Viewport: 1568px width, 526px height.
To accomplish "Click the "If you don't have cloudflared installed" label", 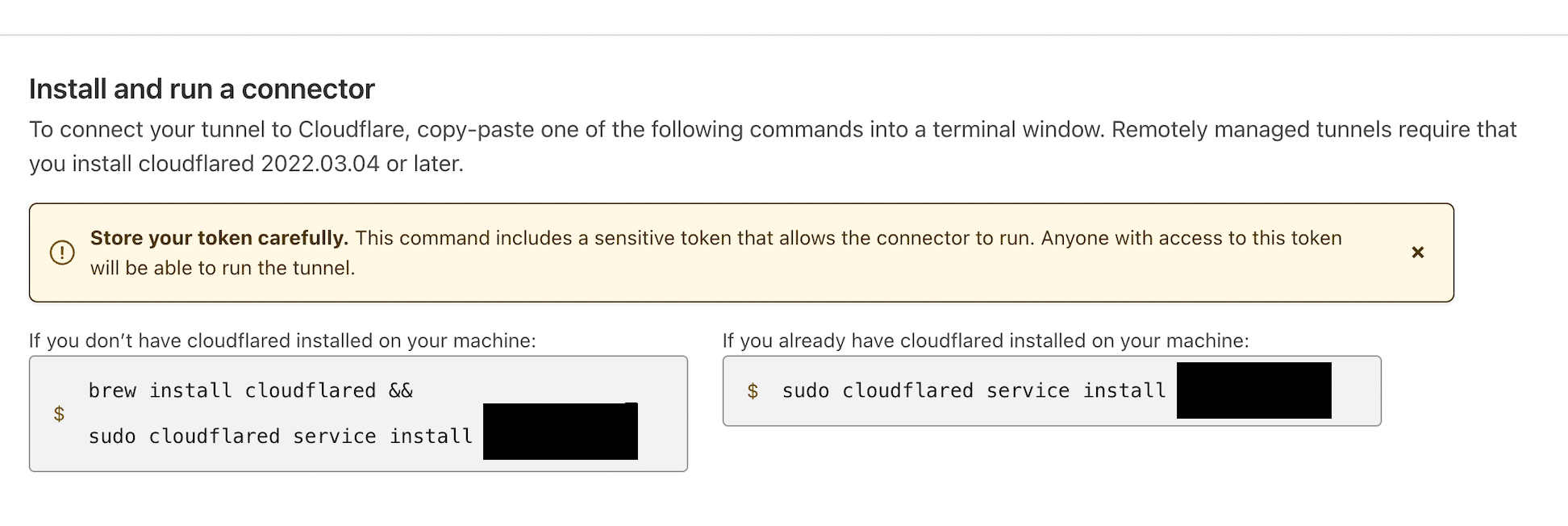I will [282, 340].
